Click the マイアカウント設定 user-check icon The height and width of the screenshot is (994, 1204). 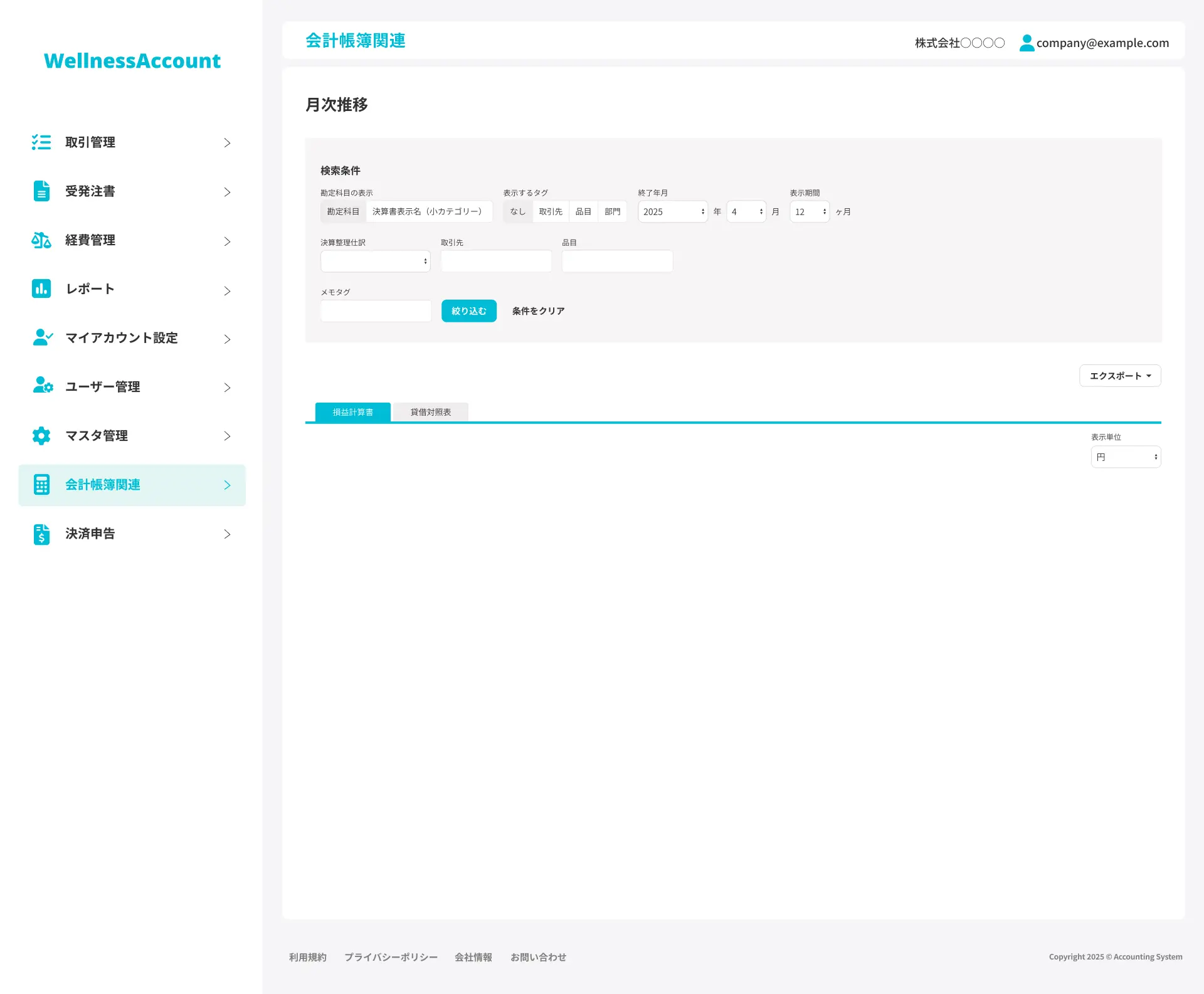point(42,337)
